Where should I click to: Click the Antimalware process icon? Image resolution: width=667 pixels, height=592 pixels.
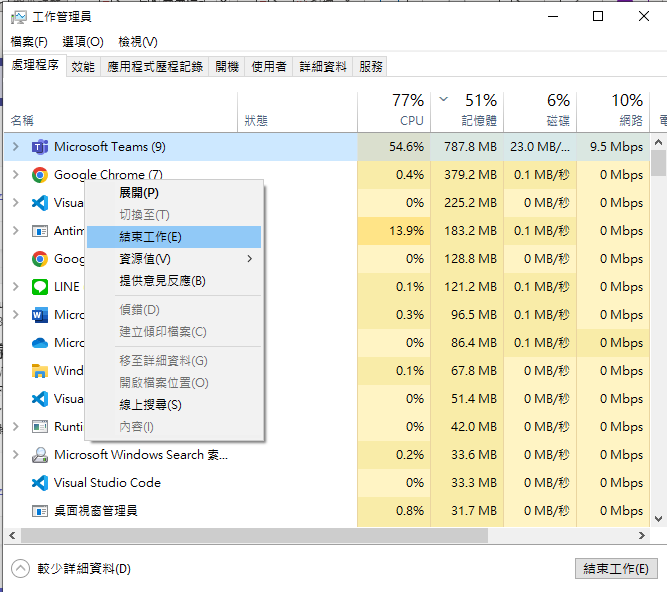40,231
